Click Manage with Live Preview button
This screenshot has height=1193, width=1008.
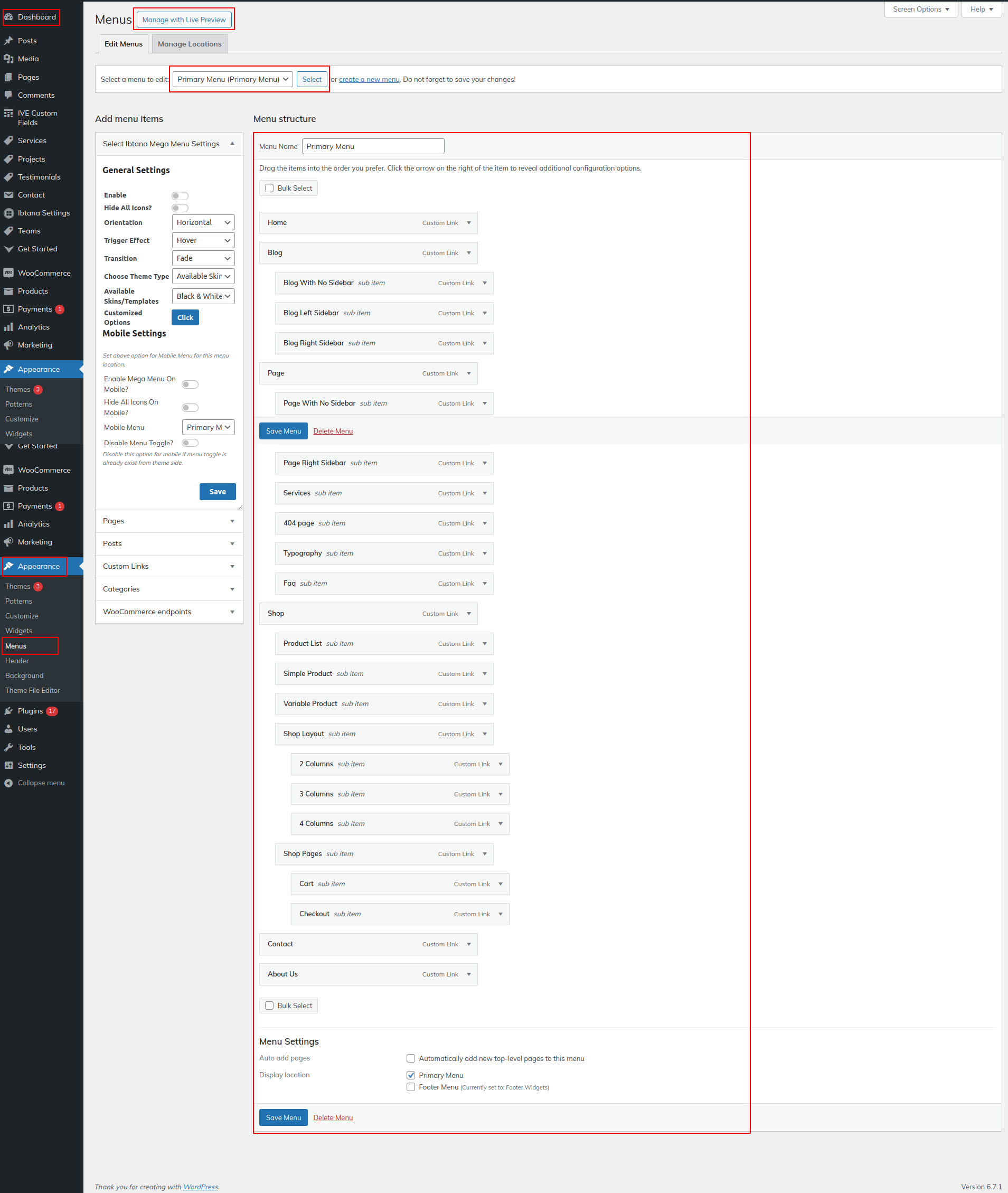coord(183,20)
